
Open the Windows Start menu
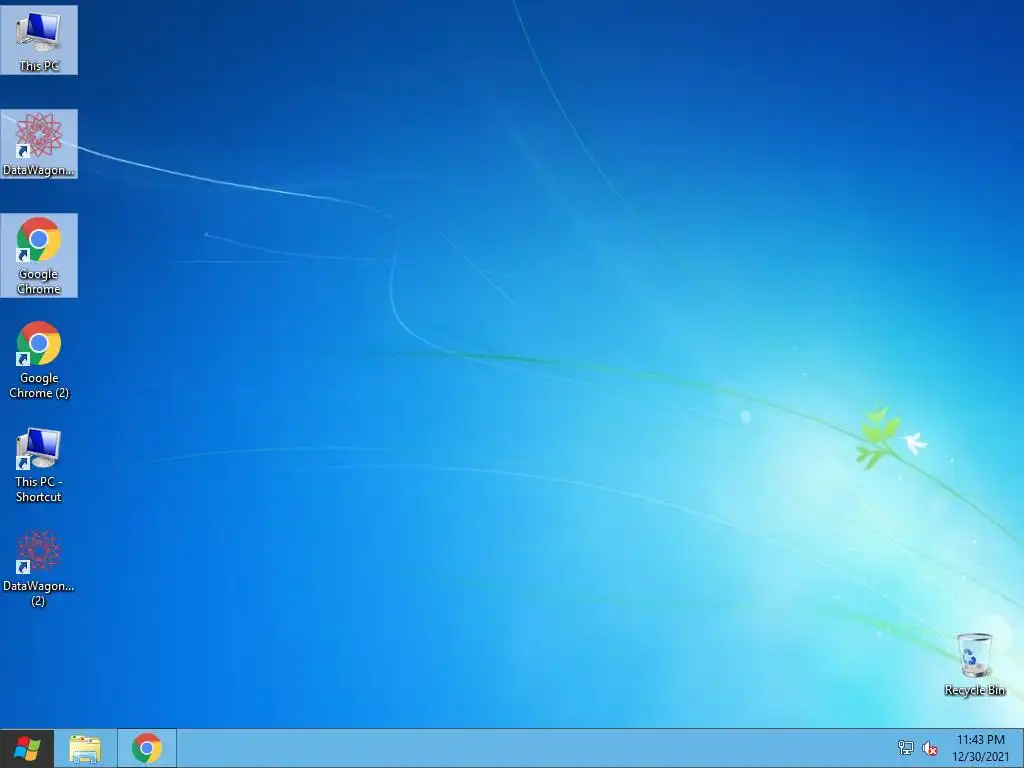pyautogui.click(x=27, y=748)
